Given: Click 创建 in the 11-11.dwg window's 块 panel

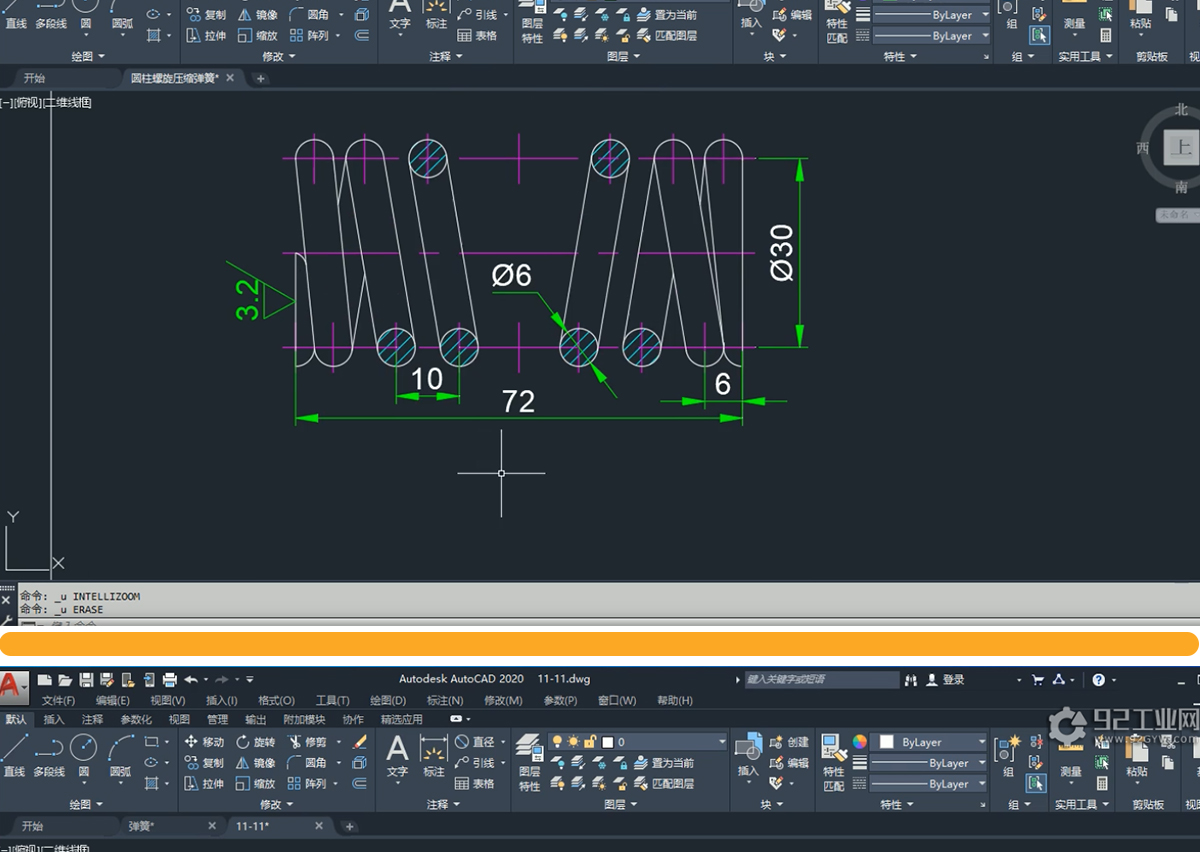Looking at the screenshot, I should click(790, 742).
